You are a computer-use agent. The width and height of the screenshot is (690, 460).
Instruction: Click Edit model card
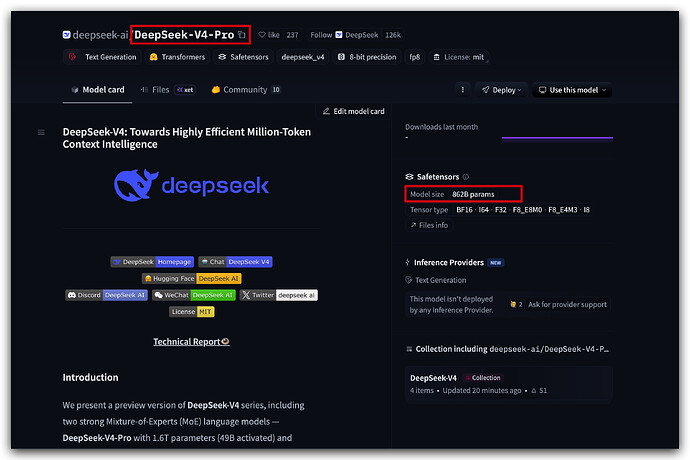tap(353, 111)
